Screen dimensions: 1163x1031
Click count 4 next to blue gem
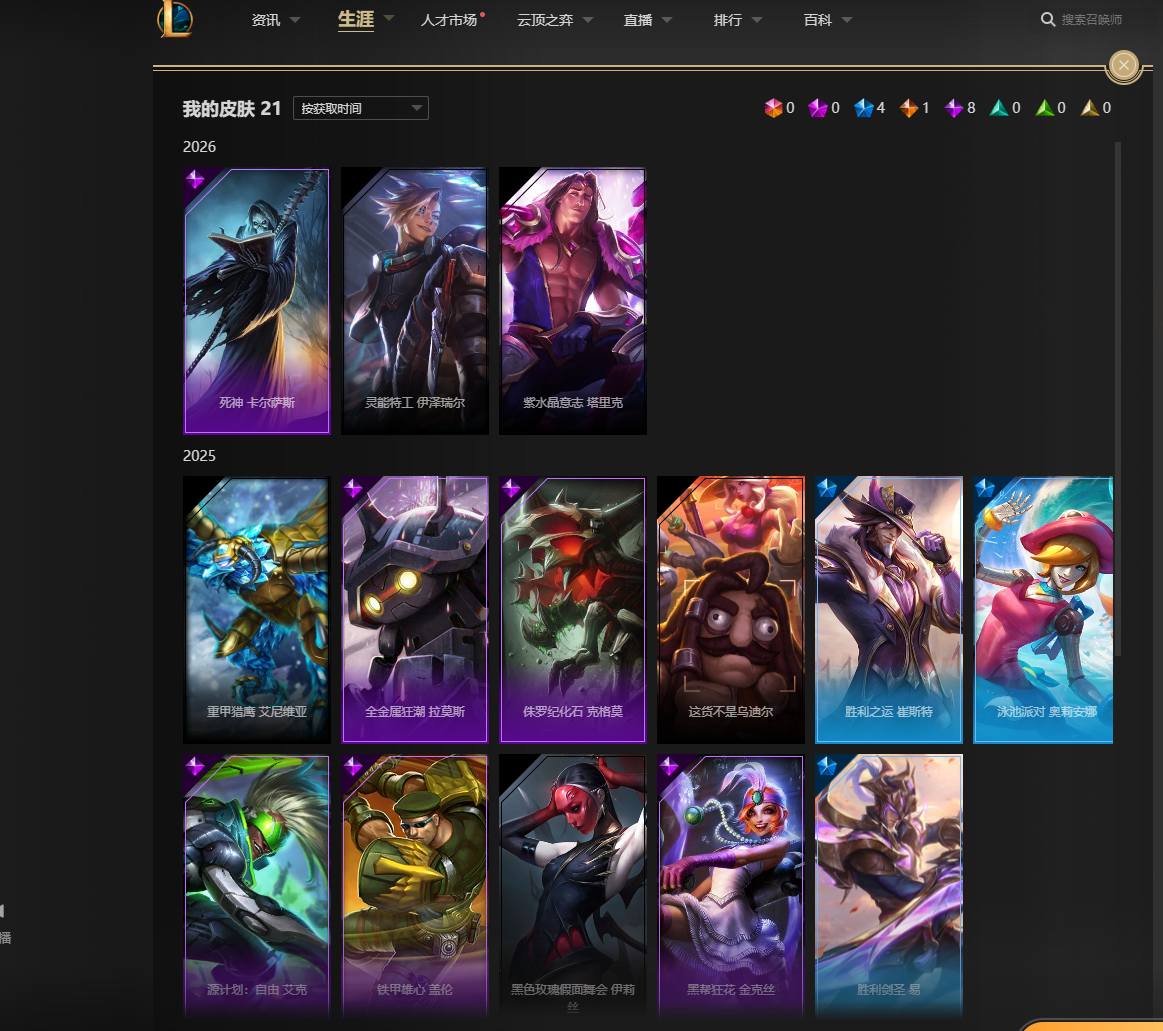880,108
